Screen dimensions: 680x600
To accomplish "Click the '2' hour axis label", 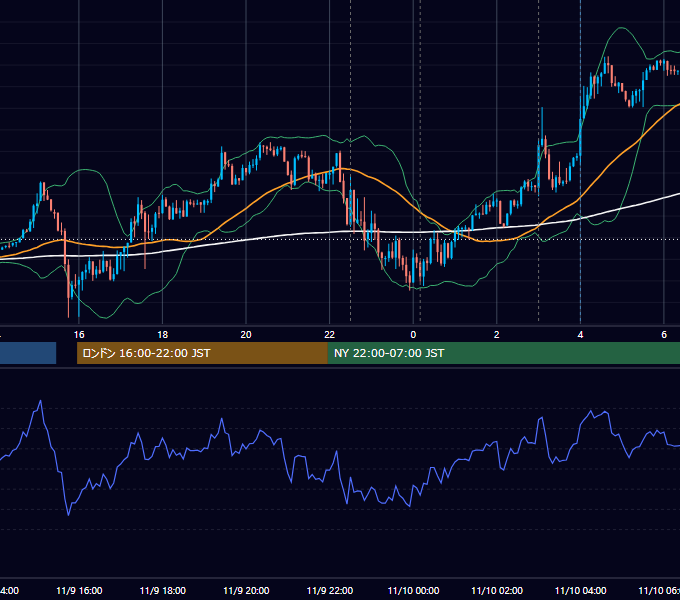I will pos(497,335).
